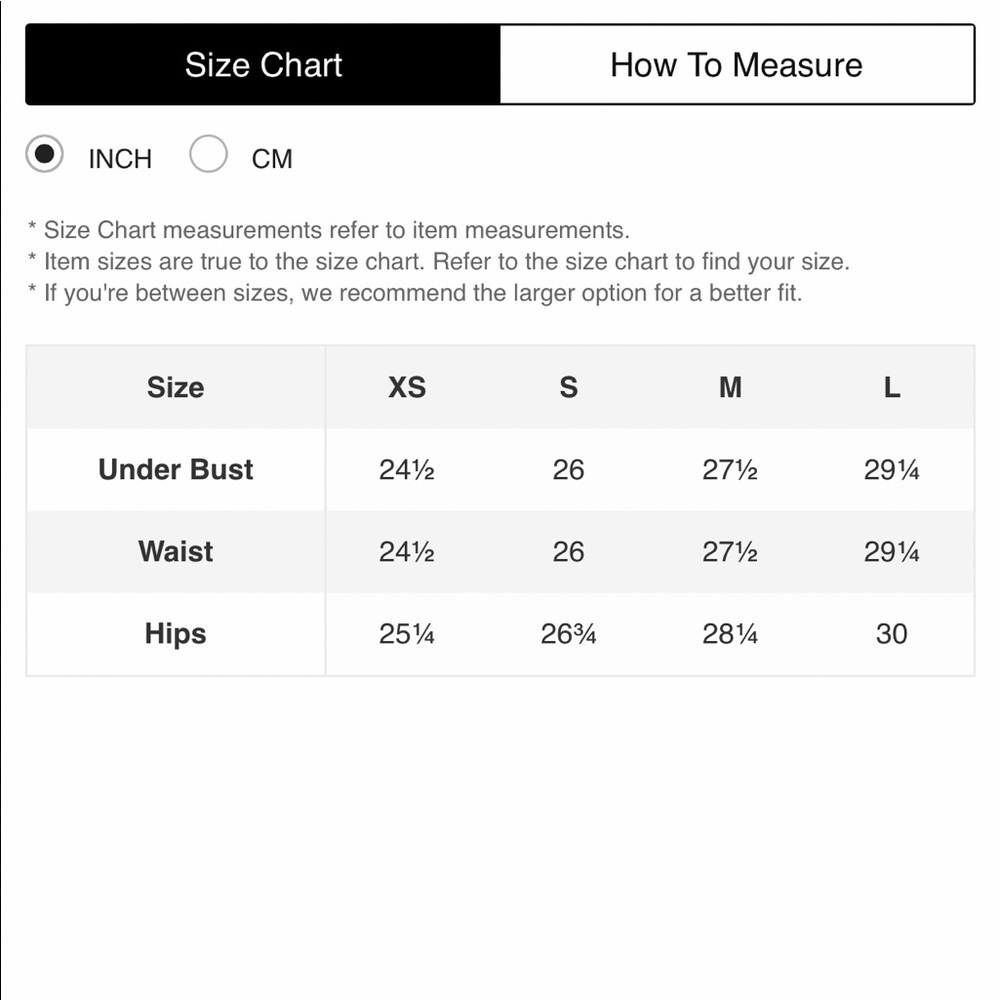This screenshot has height=1000, width=1000.
Task: Select the INCH radio button
Action: tap(44, 154)
